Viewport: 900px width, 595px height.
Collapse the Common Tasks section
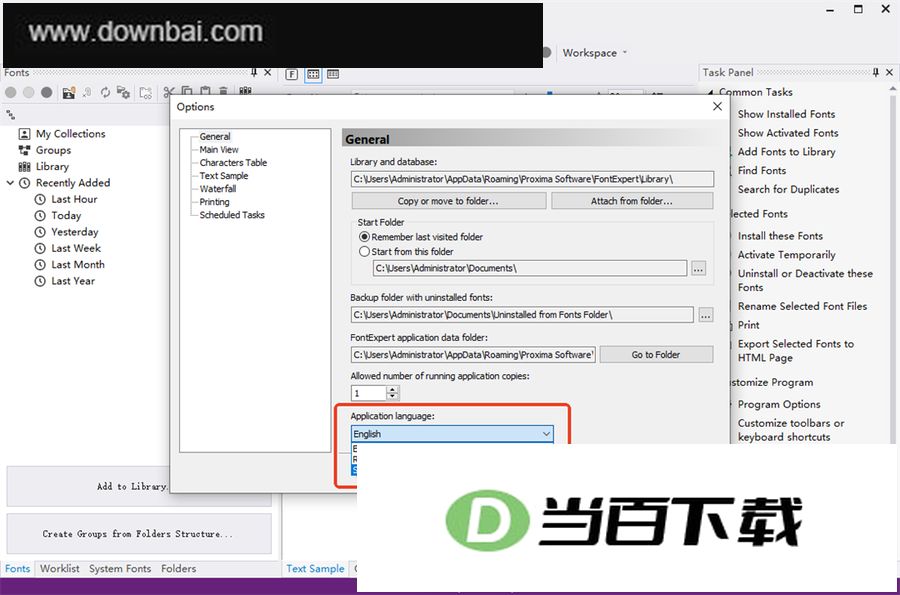coord(710,92)
